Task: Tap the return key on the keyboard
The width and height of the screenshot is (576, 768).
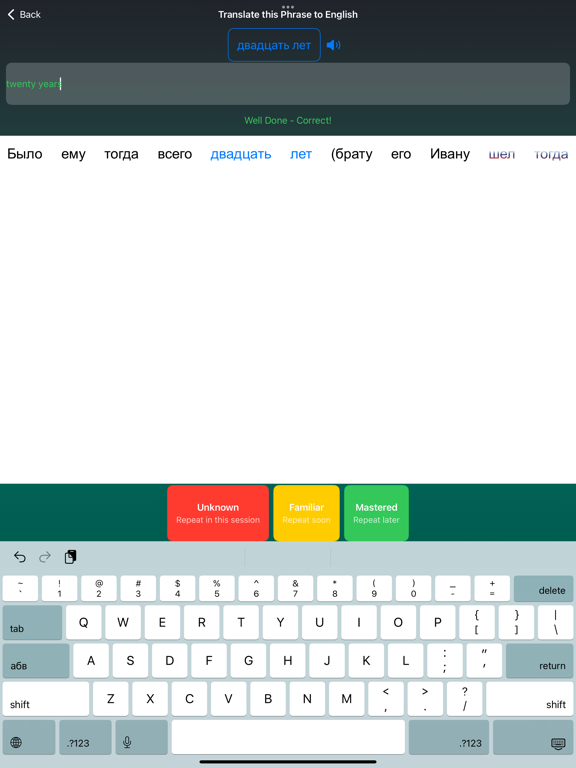Action: [x=539, y=661]
